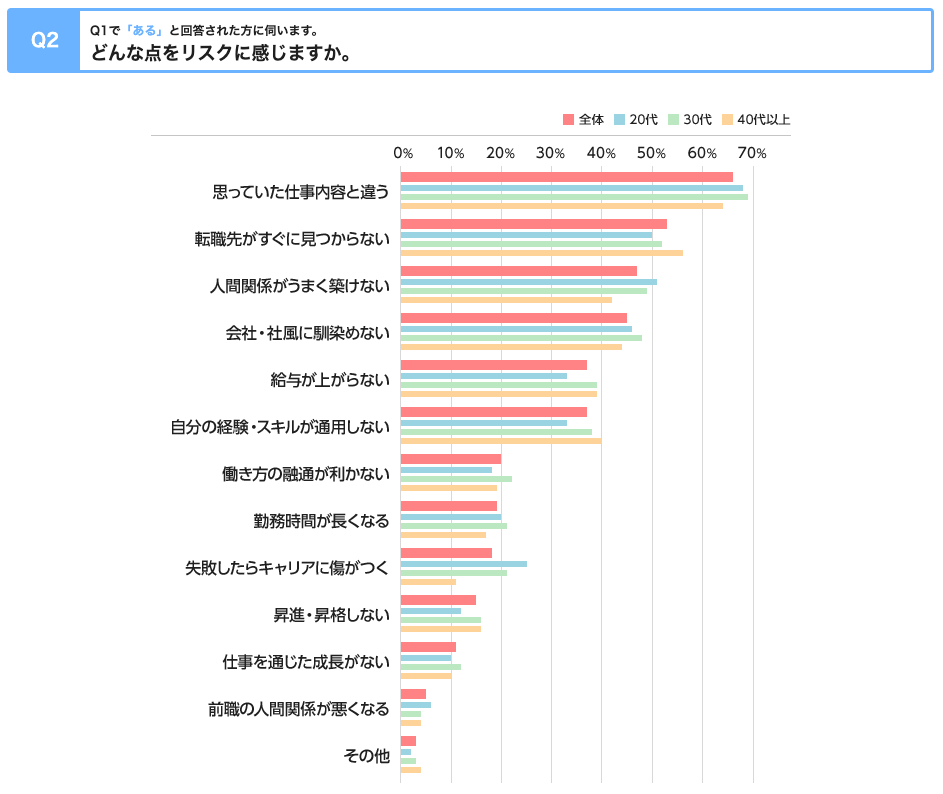Select the 人間関係がうまく築けない category label
The width and height of the screenshot is (943, 794).
click(x=299, y=286)
